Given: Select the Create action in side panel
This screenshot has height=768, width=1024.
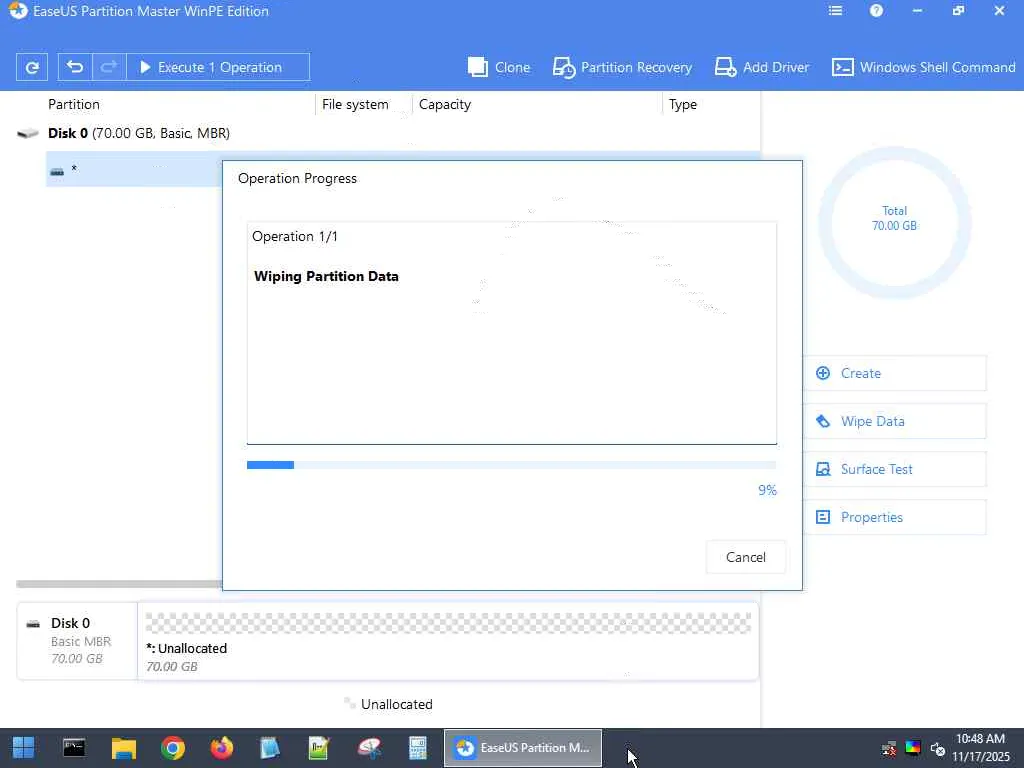Looking at the screenshot, I should pos(894,373).
